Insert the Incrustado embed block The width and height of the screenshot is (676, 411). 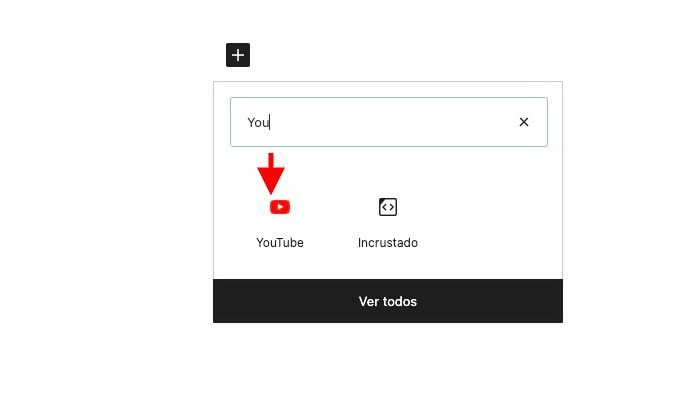[x=388, y=223]
